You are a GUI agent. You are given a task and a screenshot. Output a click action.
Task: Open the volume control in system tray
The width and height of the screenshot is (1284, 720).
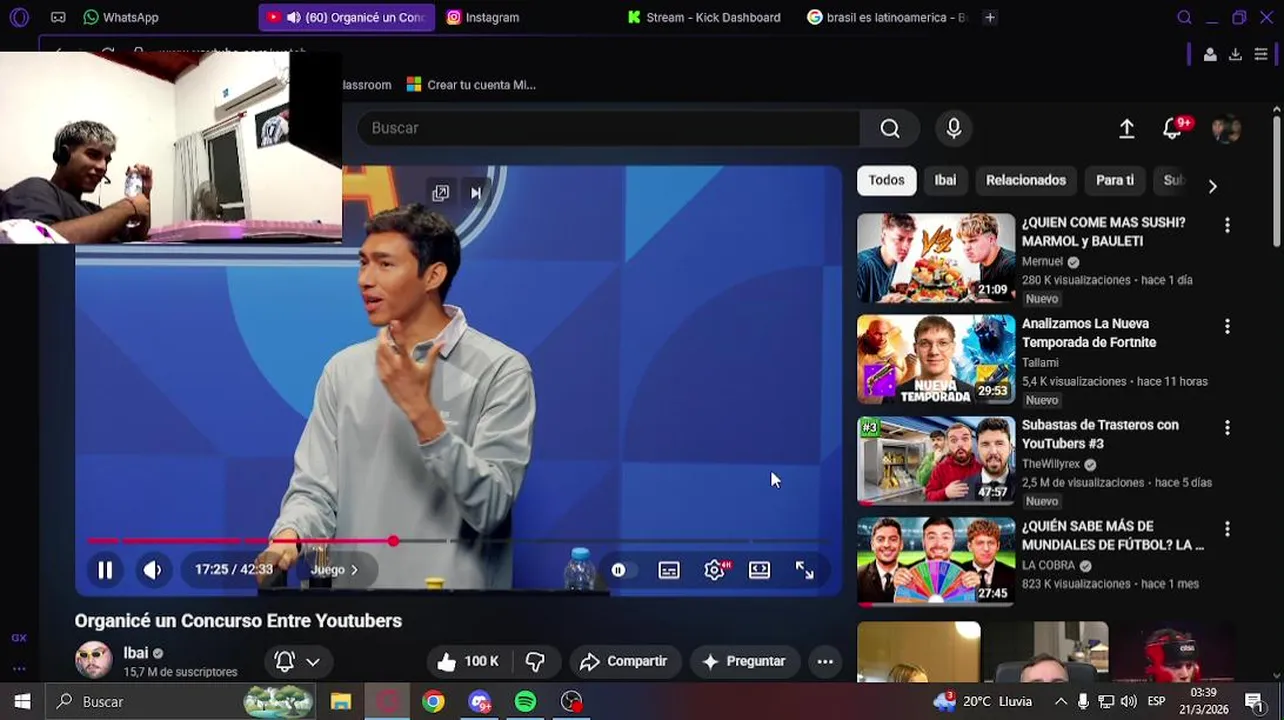tap(1129, 702)
